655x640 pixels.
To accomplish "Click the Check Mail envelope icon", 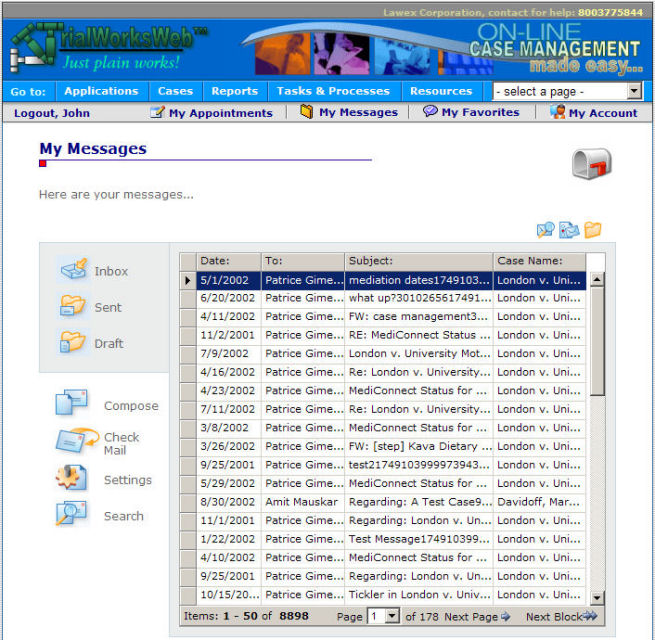I will pos(76,442).
